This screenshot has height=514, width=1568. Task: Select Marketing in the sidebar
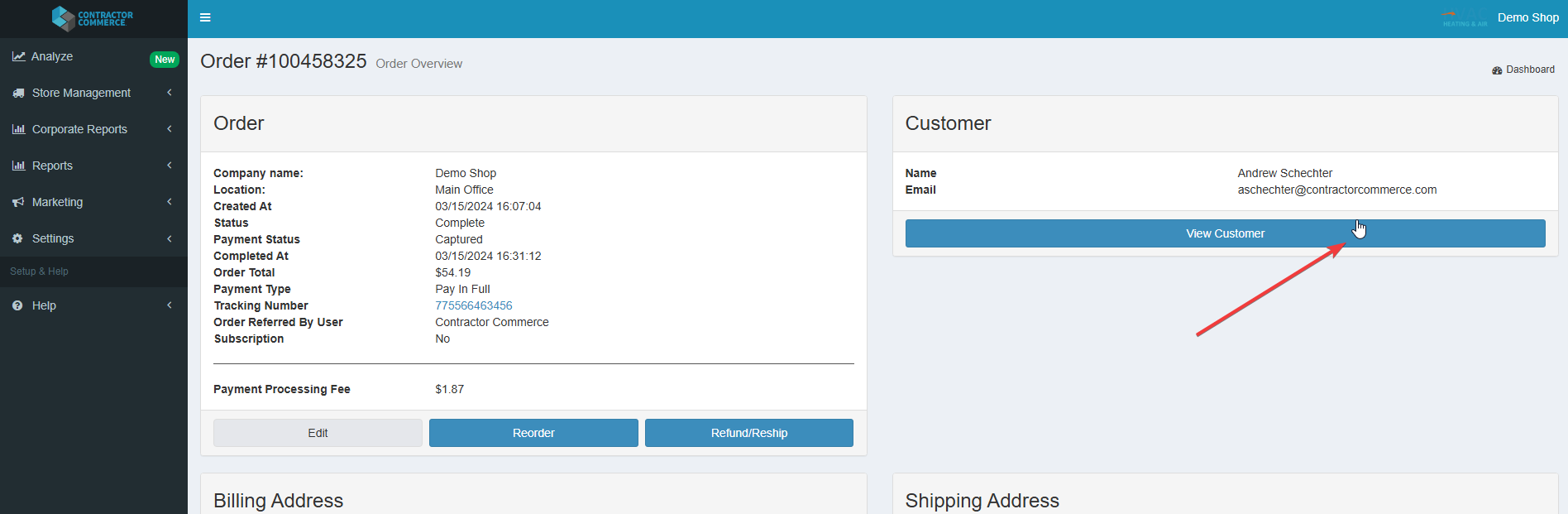coord(93,202)
